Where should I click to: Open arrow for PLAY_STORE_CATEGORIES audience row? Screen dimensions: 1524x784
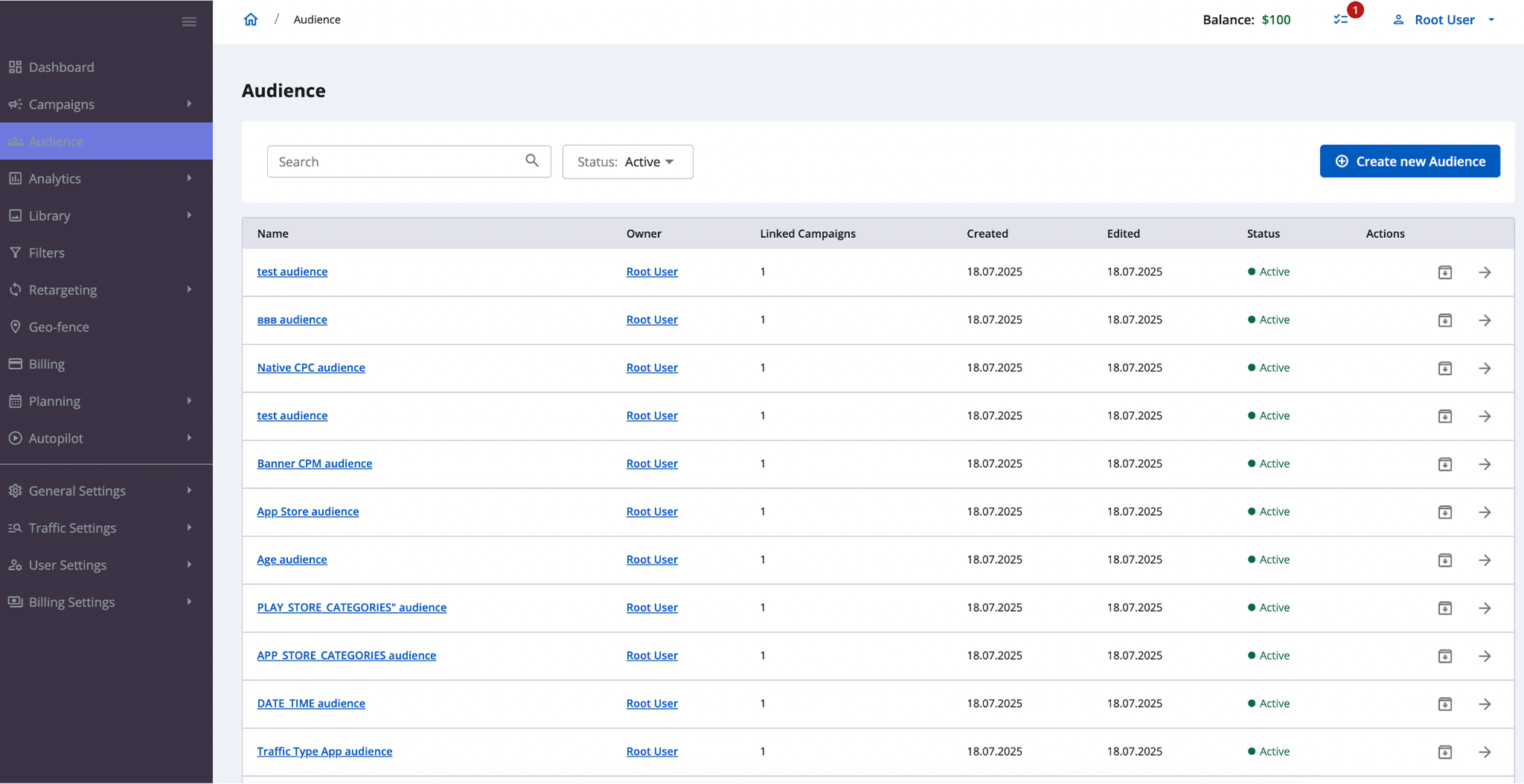(1485, 608)
